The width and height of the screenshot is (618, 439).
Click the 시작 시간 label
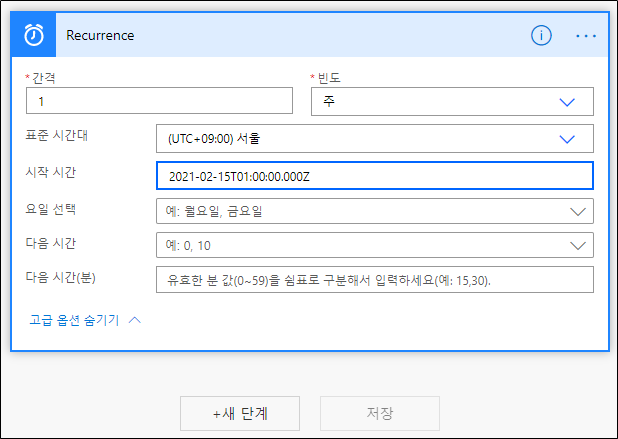tap(51, 172)
